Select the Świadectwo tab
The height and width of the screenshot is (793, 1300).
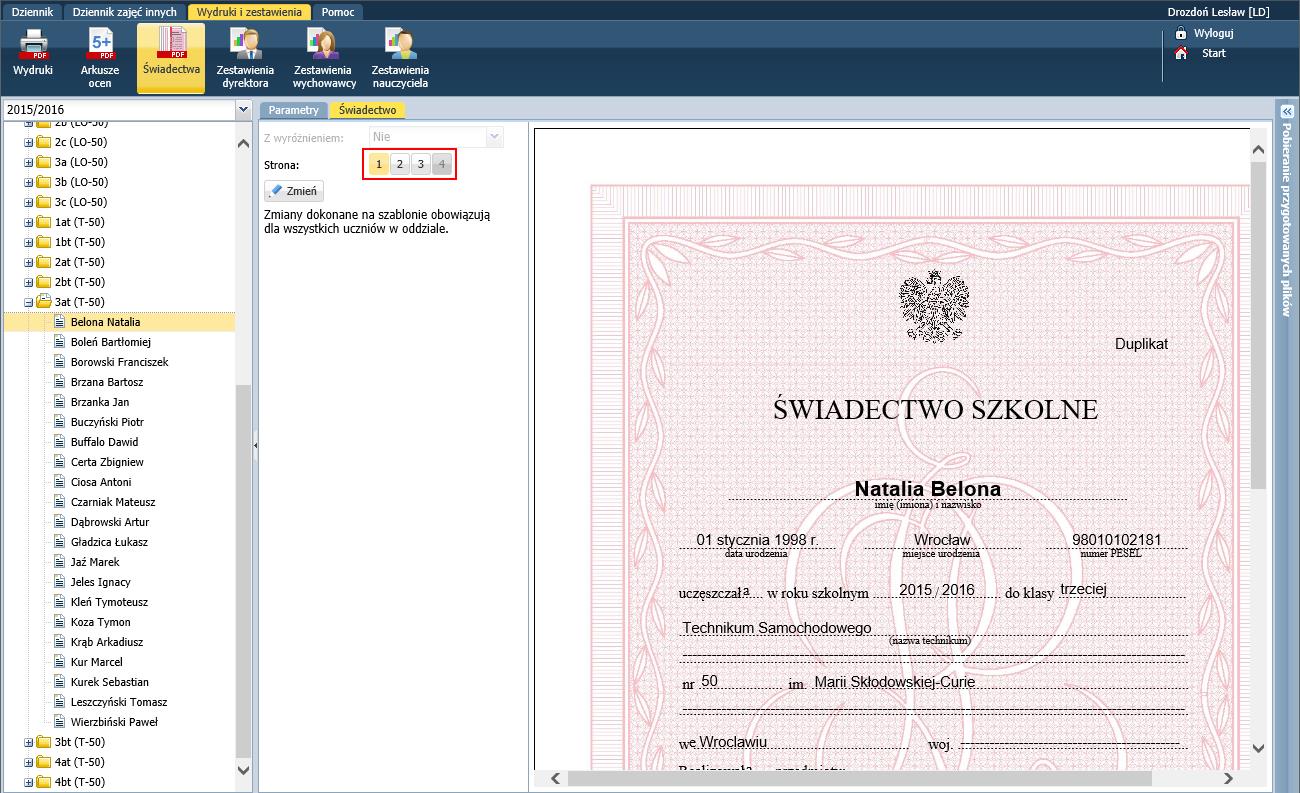coord(368,110)
